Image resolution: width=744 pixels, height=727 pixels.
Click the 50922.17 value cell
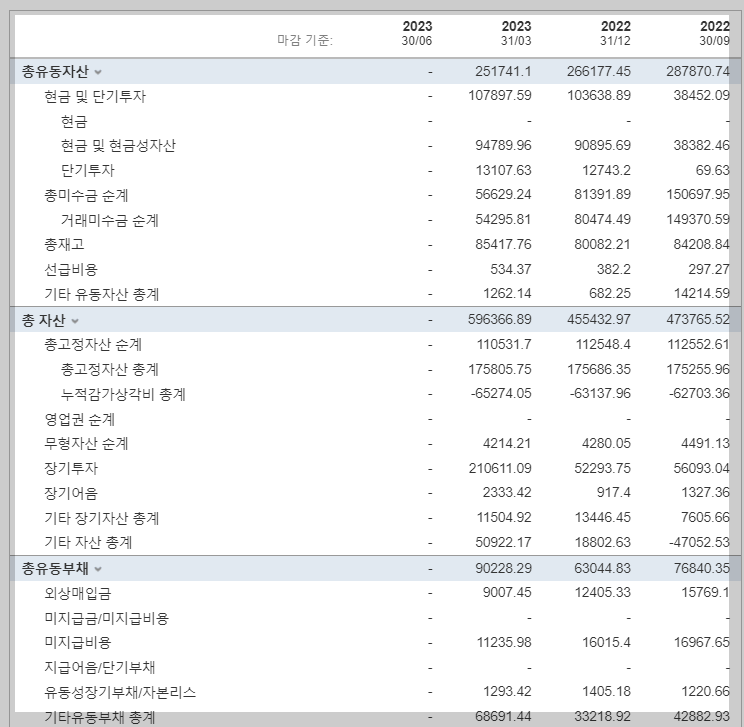[503, 542]
